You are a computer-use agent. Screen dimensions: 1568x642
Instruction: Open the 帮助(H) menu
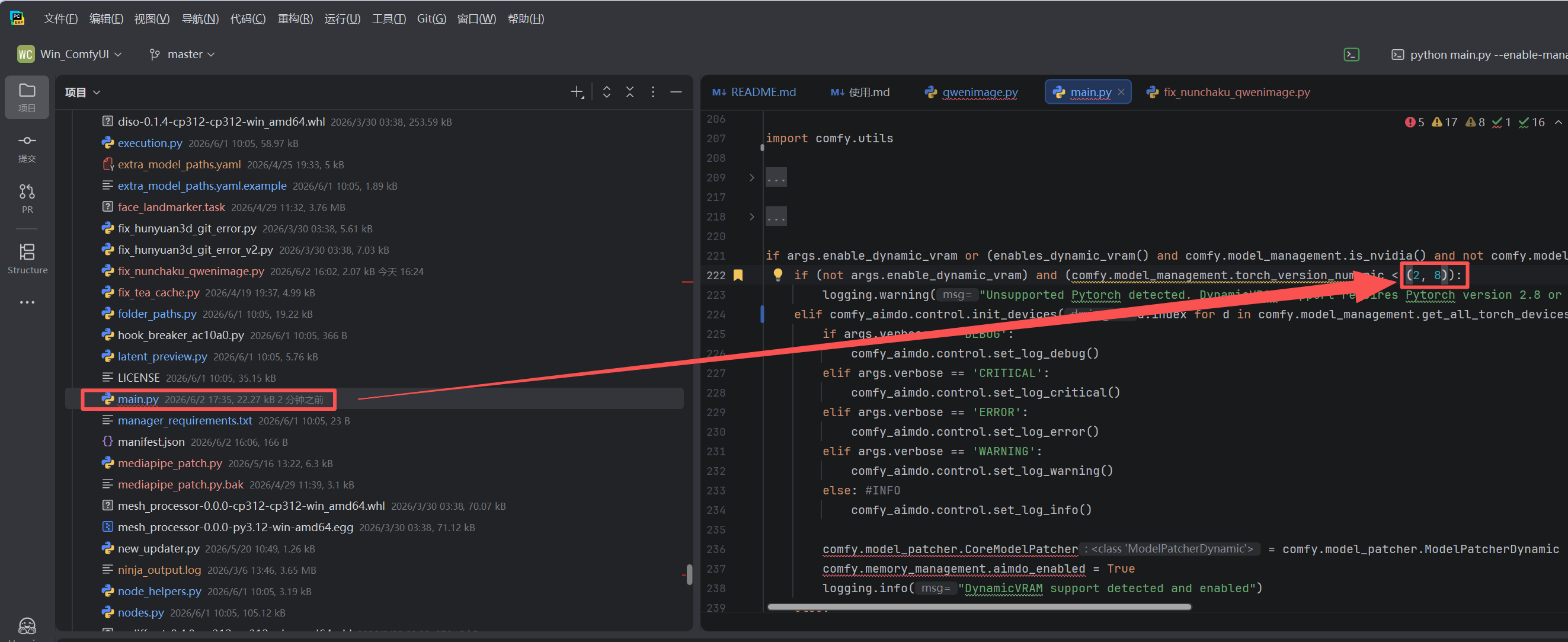tap(525, 19)
